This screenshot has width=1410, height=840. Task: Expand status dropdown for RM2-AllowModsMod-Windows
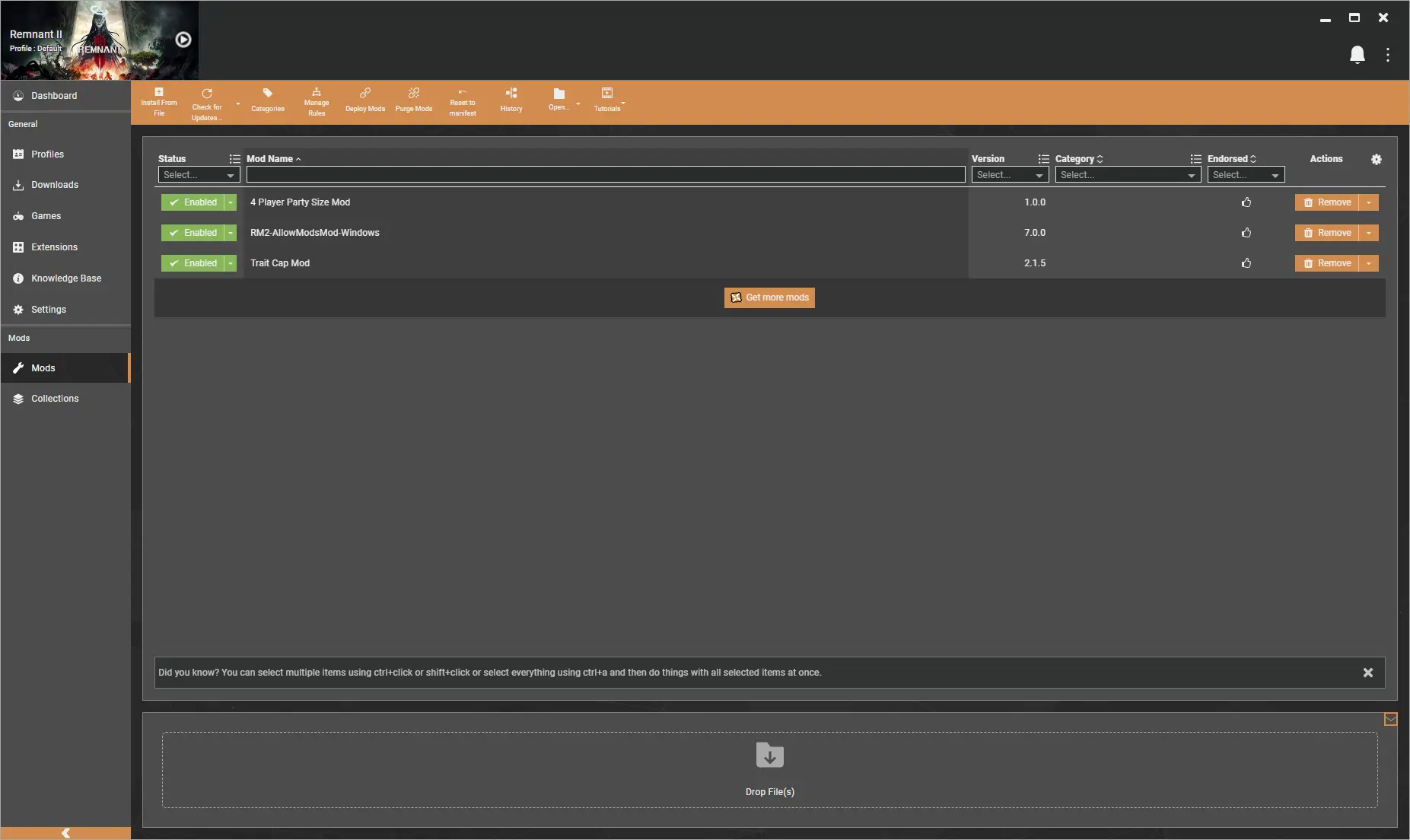coord(231,233)
